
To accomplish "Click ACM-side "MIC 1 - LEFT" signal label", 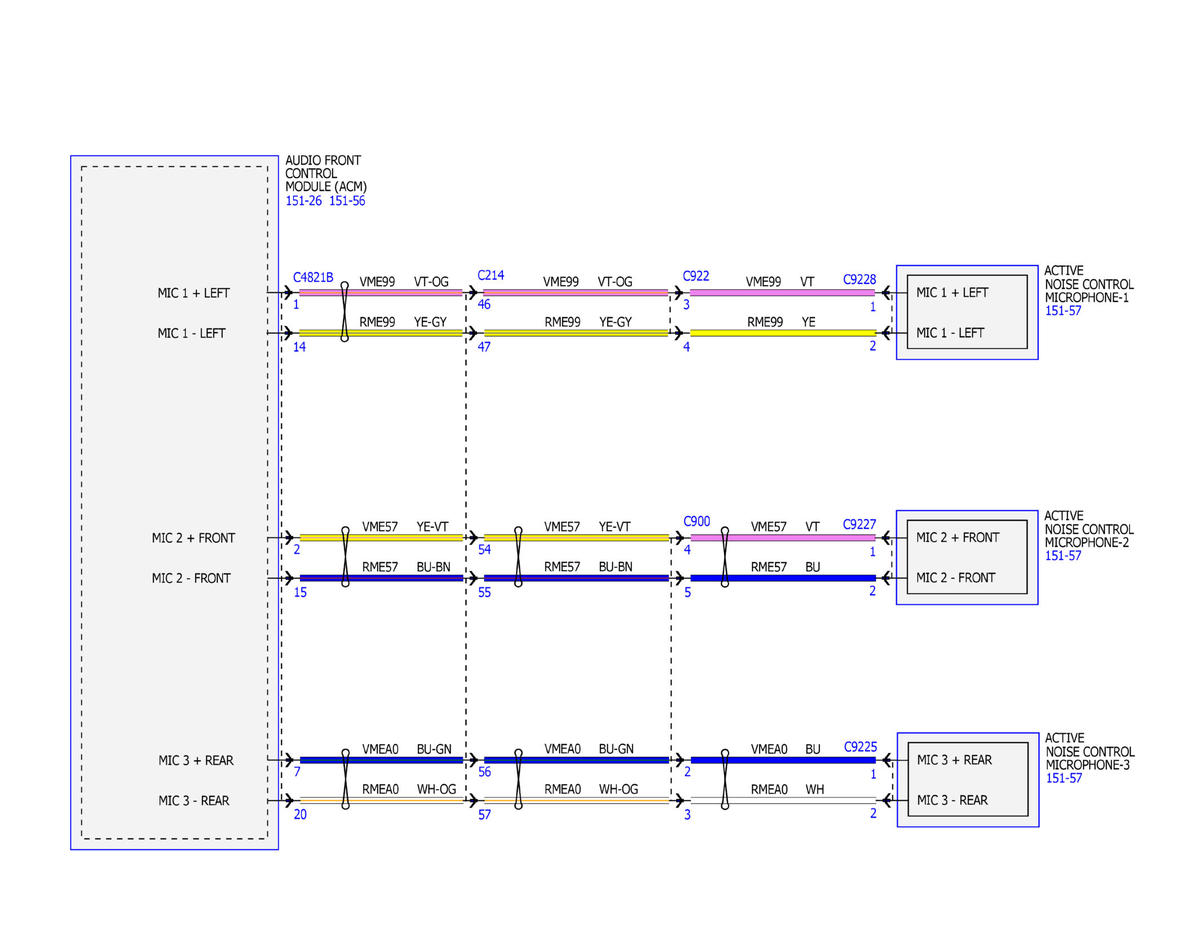I will 191,333.
